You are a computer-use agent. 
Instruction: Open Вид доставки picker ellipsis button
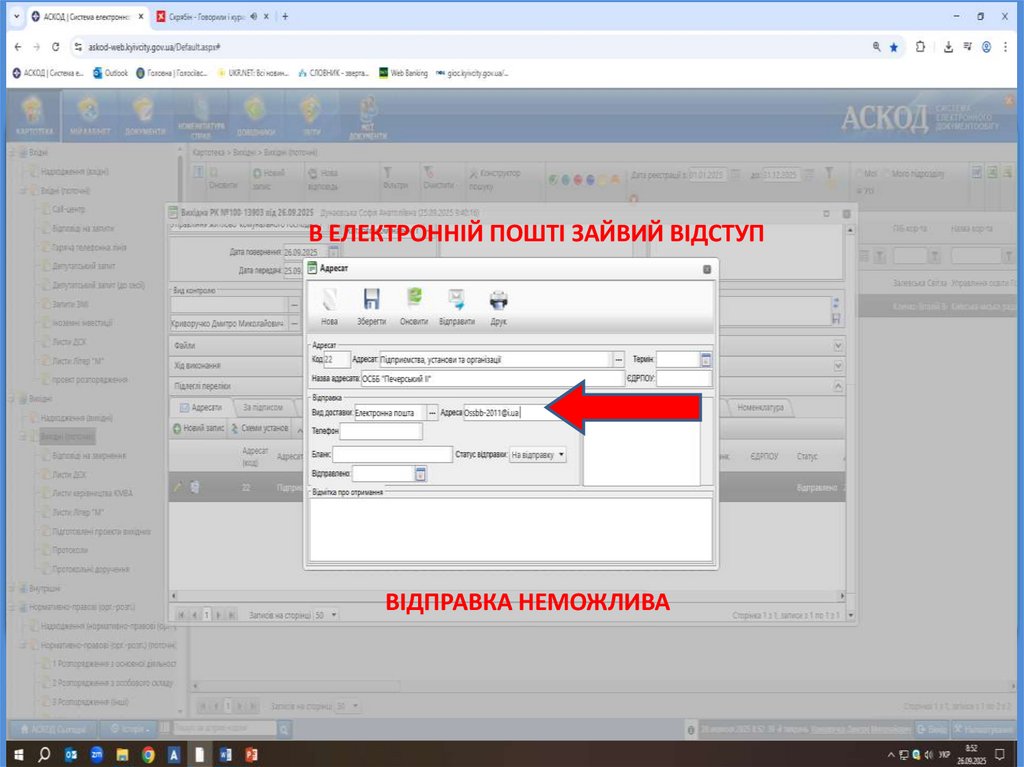click(432, 413)
